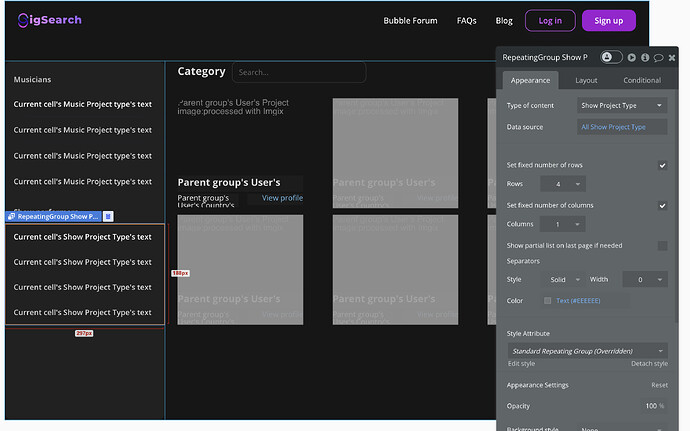The height and width of the screenshot is (431, 690).
Task: Click the repeating group icon on the element label
Action: pyautogui.click(x=11, y=216)
